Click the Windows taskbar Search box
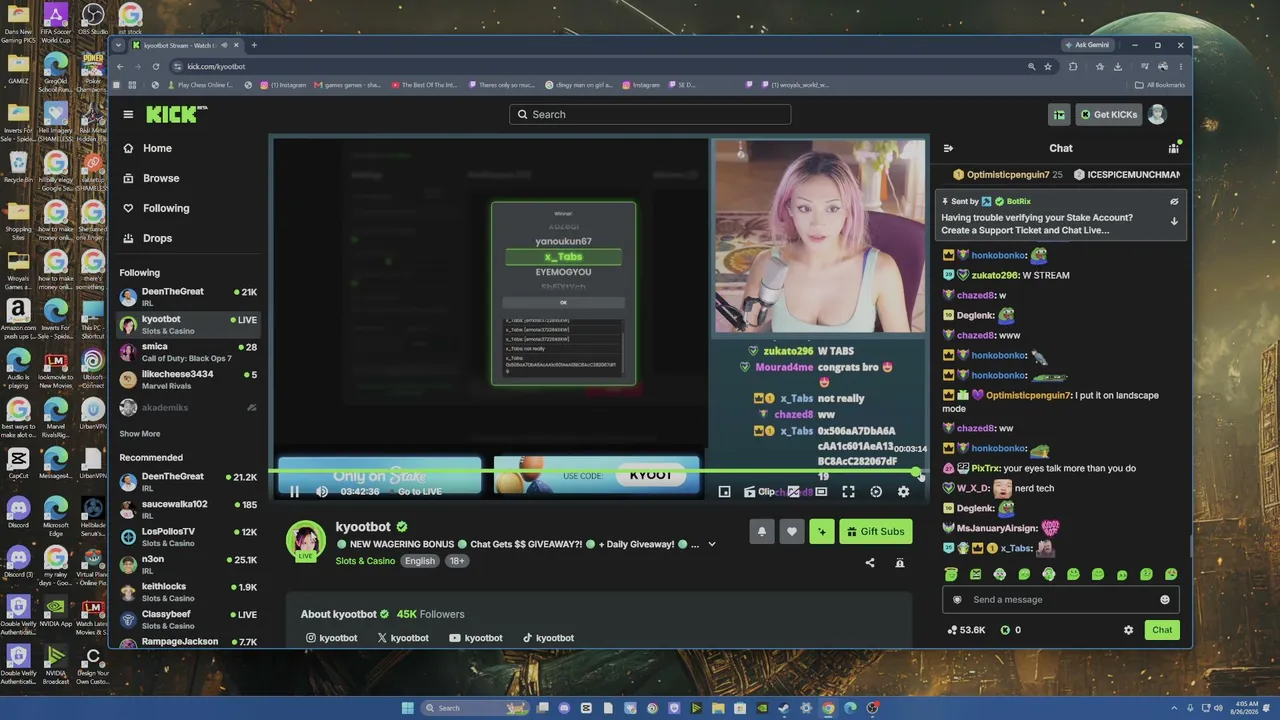1280x720 pixels. pyautogui.click(x=475, y=708)
